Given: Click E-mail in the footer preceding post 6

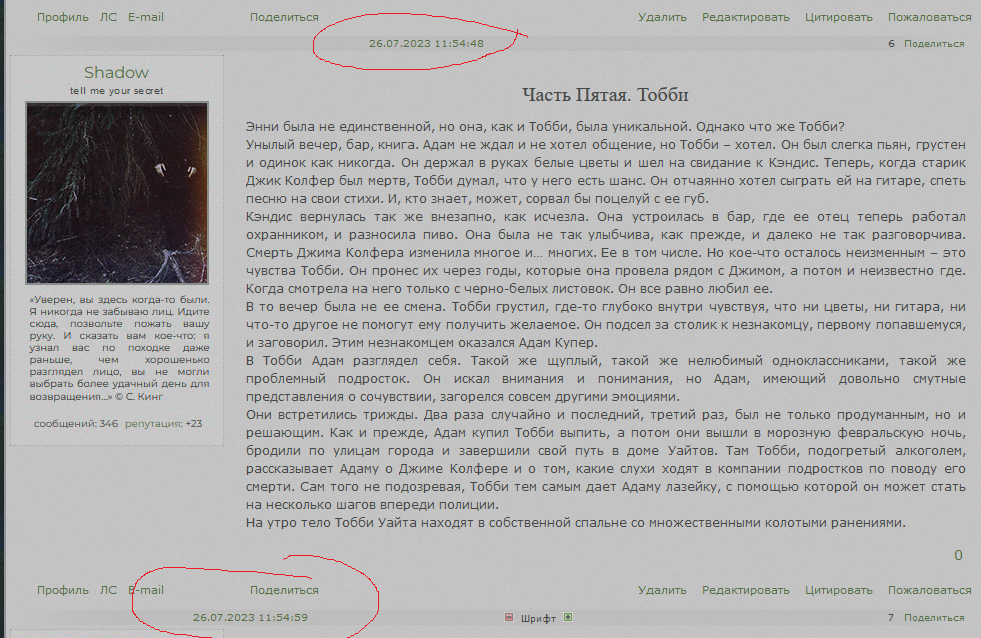Looking at the screenshot, I should (x=146, y=17).
